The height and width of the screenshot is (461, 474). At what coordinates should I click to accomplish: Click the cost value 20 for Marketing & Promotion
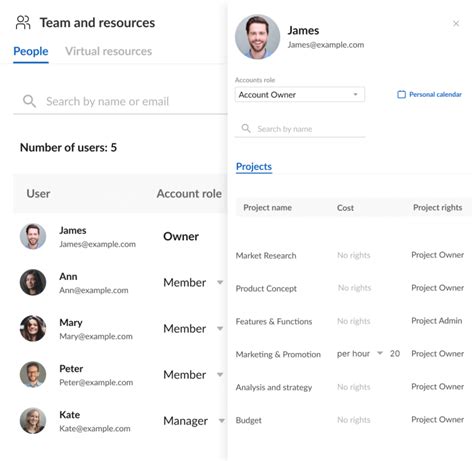click(395, 354)
